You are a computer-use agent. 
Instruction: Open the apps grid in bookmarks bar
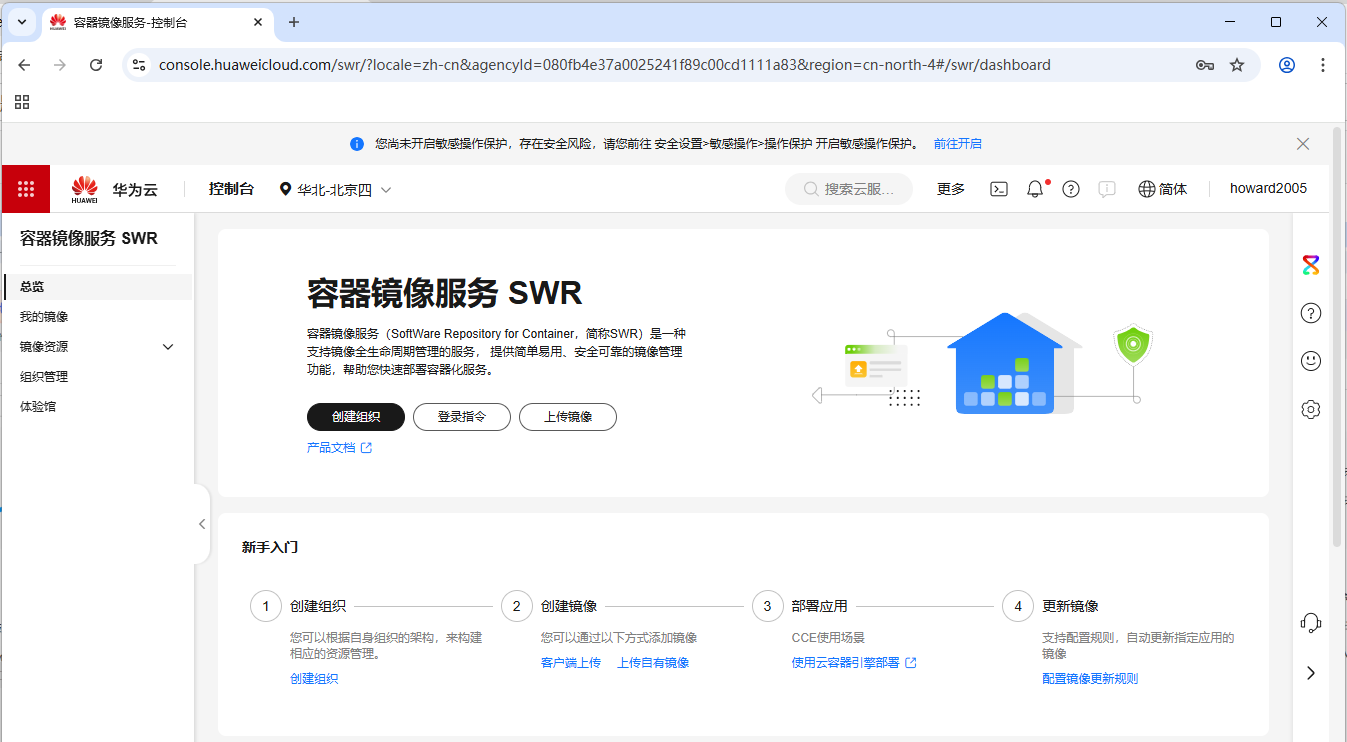tap(22, 102)
